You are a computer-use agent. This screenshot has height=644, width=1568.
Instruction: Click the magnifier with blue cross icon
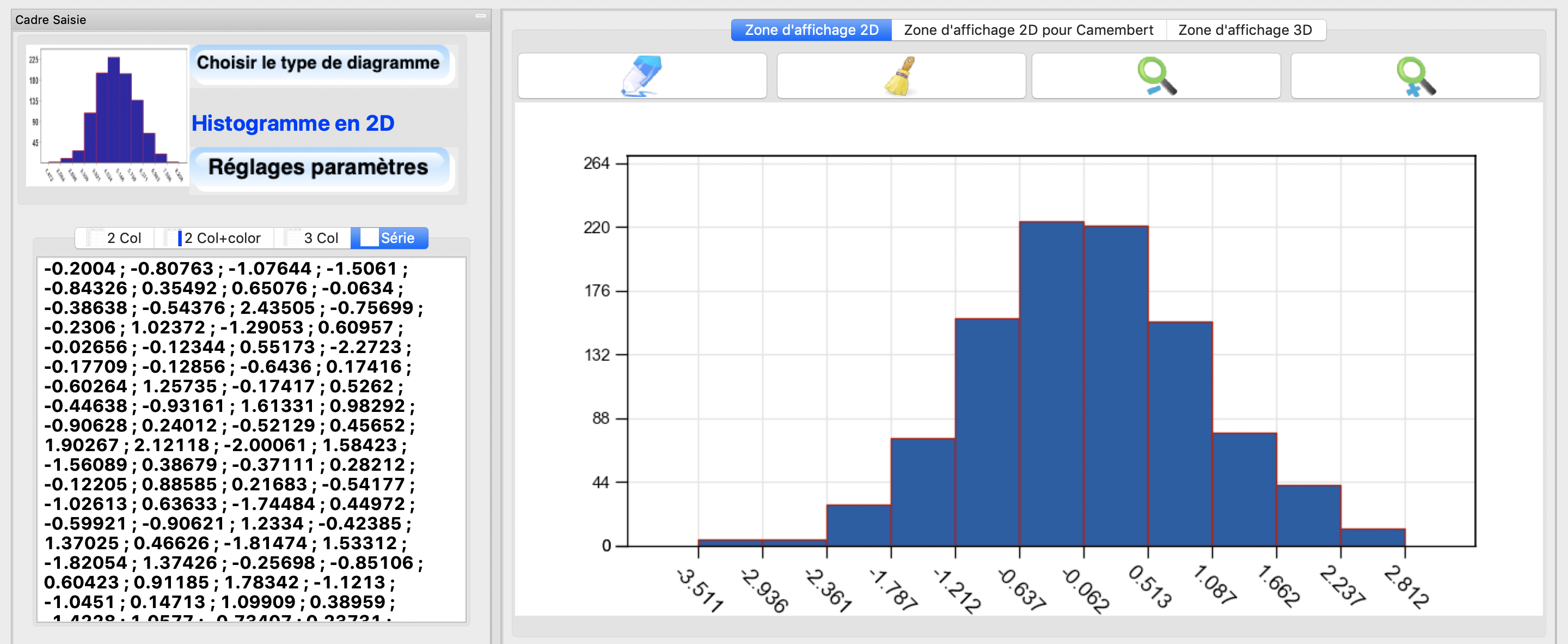pos(1415,76)
